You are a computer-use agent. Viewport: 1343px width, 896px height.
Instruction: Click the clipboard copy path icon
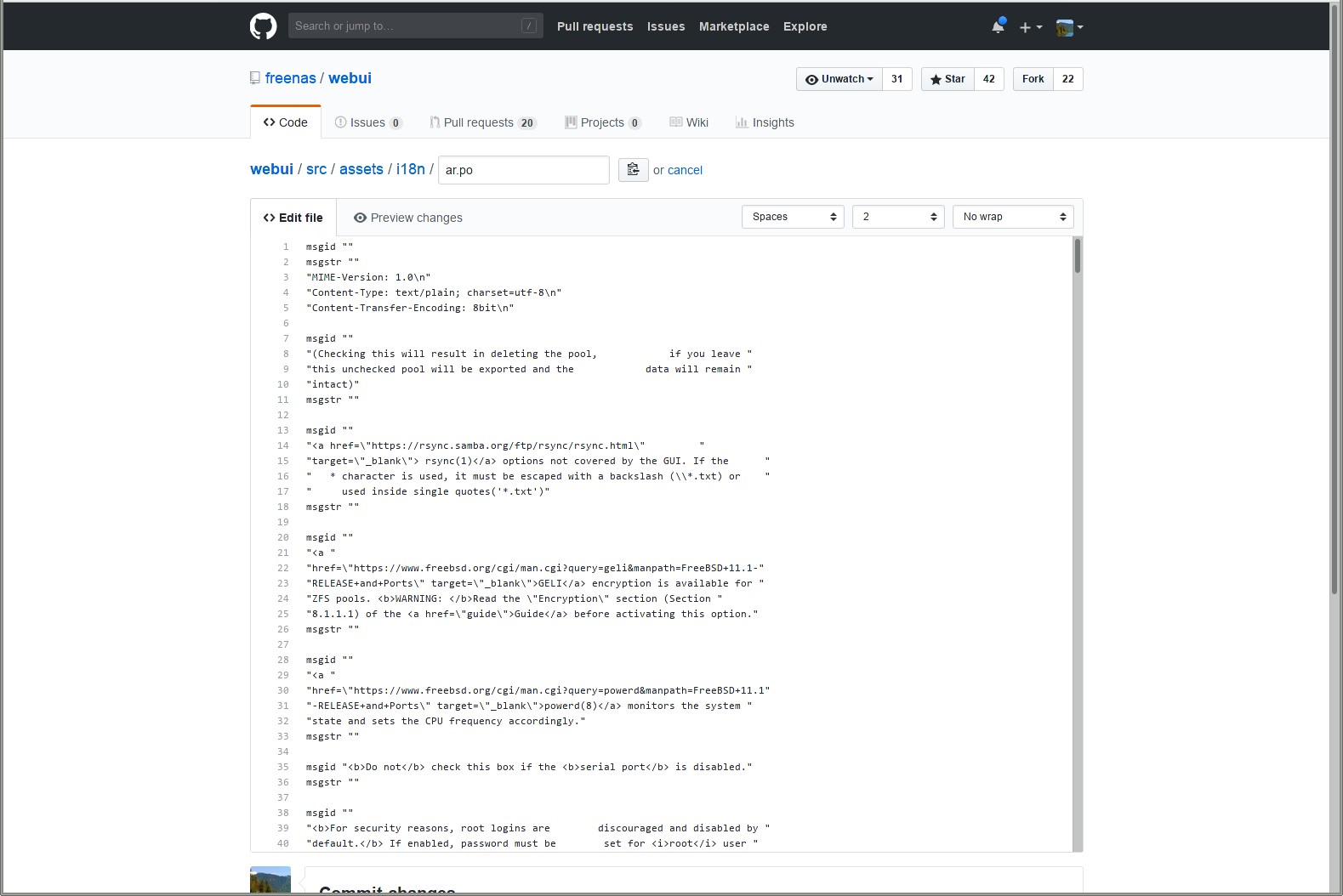tap(633, 170)
